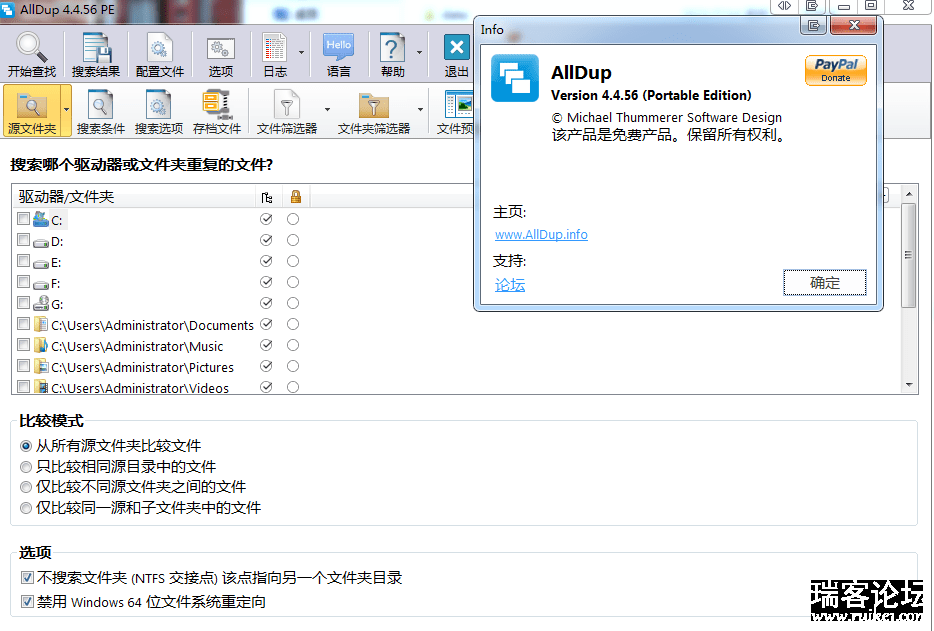Screen dimensions: 934x631
Task: Click the G: drive icon
Action: (x=41, y=303)
